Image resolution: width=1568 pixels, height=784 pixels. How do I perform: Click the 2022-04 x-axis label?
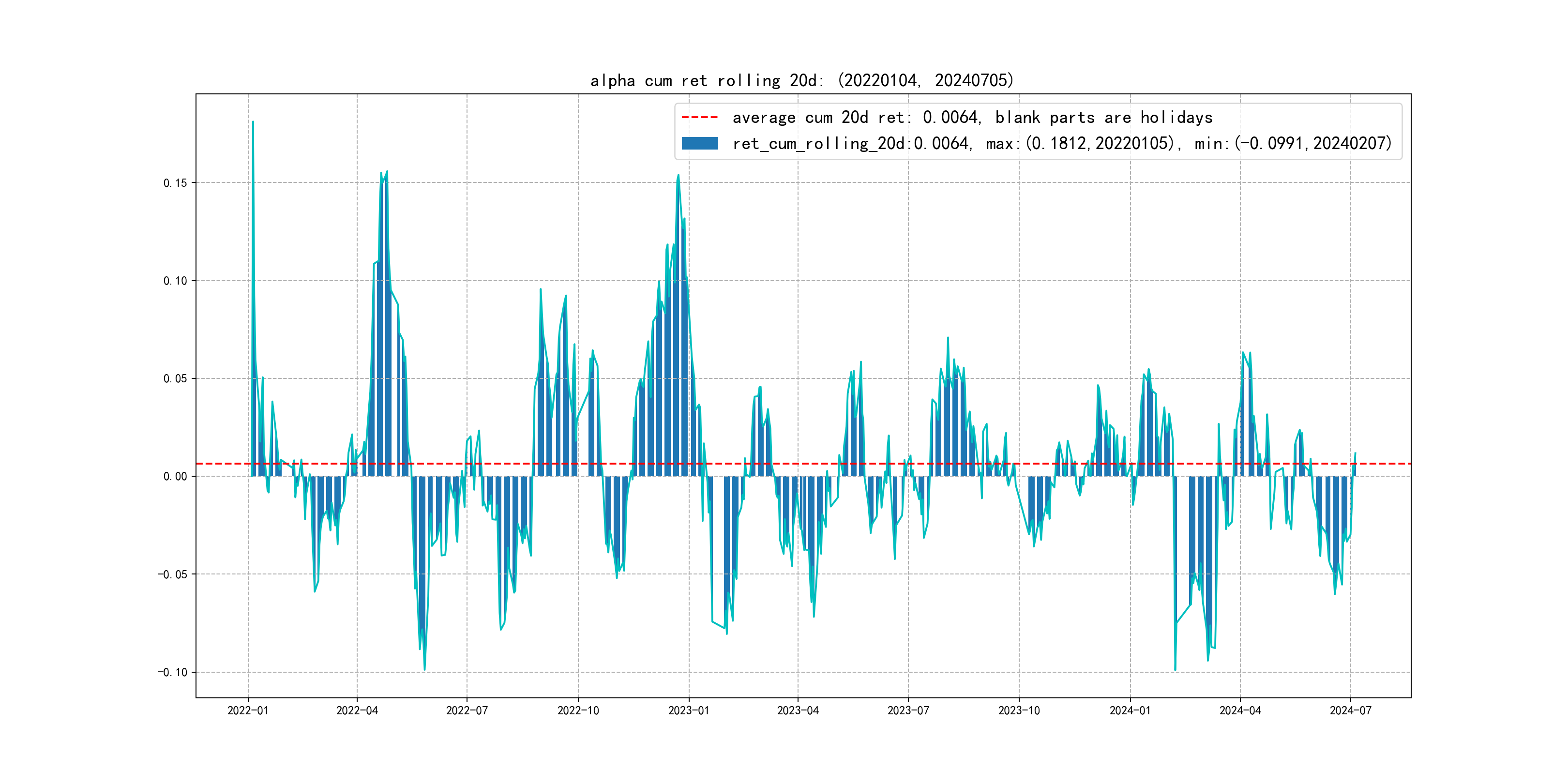357,710
